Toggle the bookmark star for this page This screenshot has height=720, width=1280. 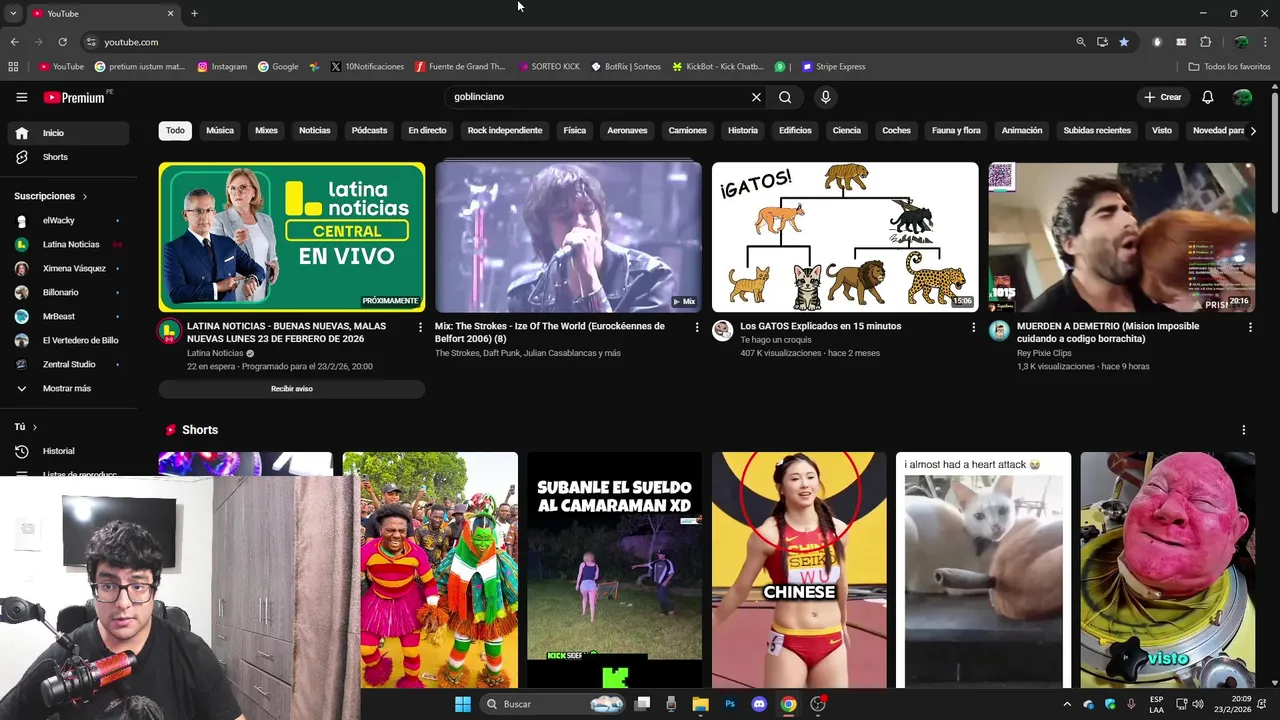[x=1124, y=42]
